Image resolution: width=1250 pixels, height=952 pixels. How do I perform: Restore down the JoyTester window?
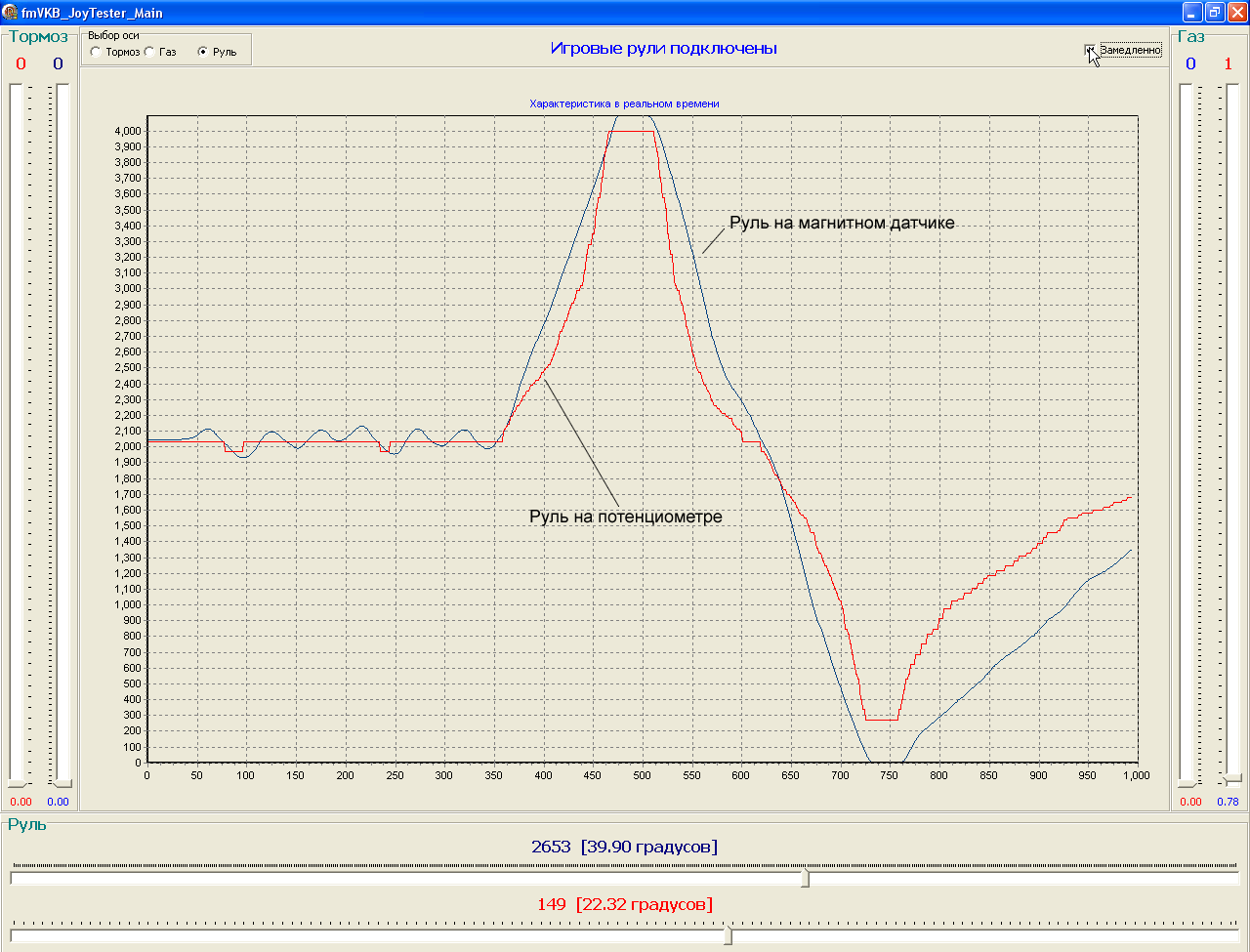point(1215,12)
